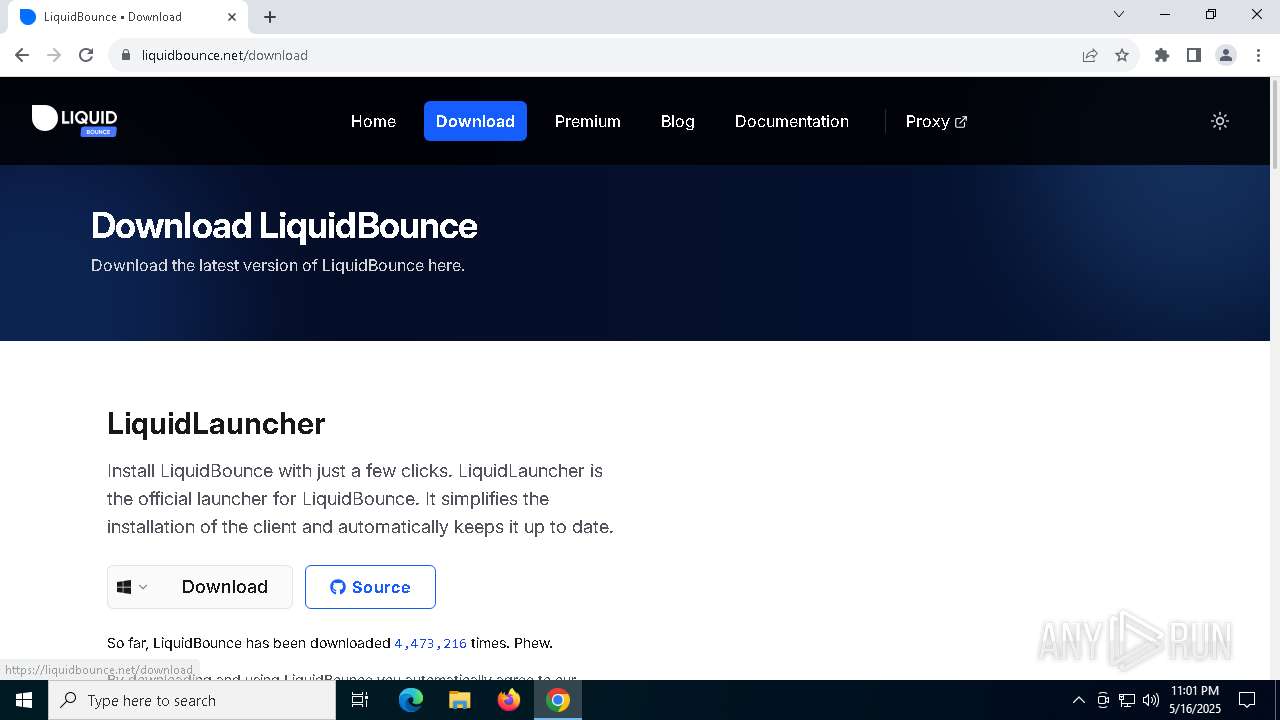The image size is (1280, 720).
Task: Toggle the browser side panel icon
Action: [1194, 55]
